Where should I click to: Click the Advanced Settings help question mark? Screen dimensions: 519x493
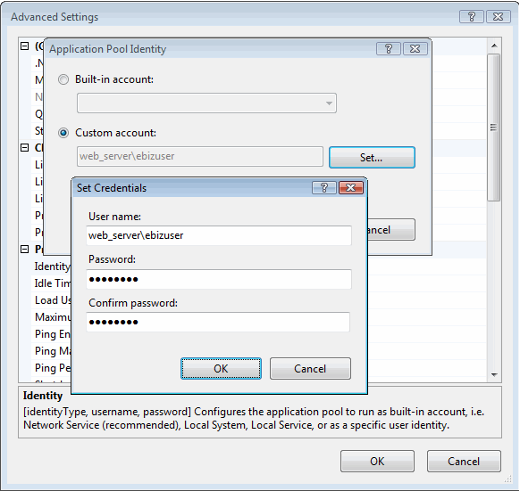[x=471, y=17]
